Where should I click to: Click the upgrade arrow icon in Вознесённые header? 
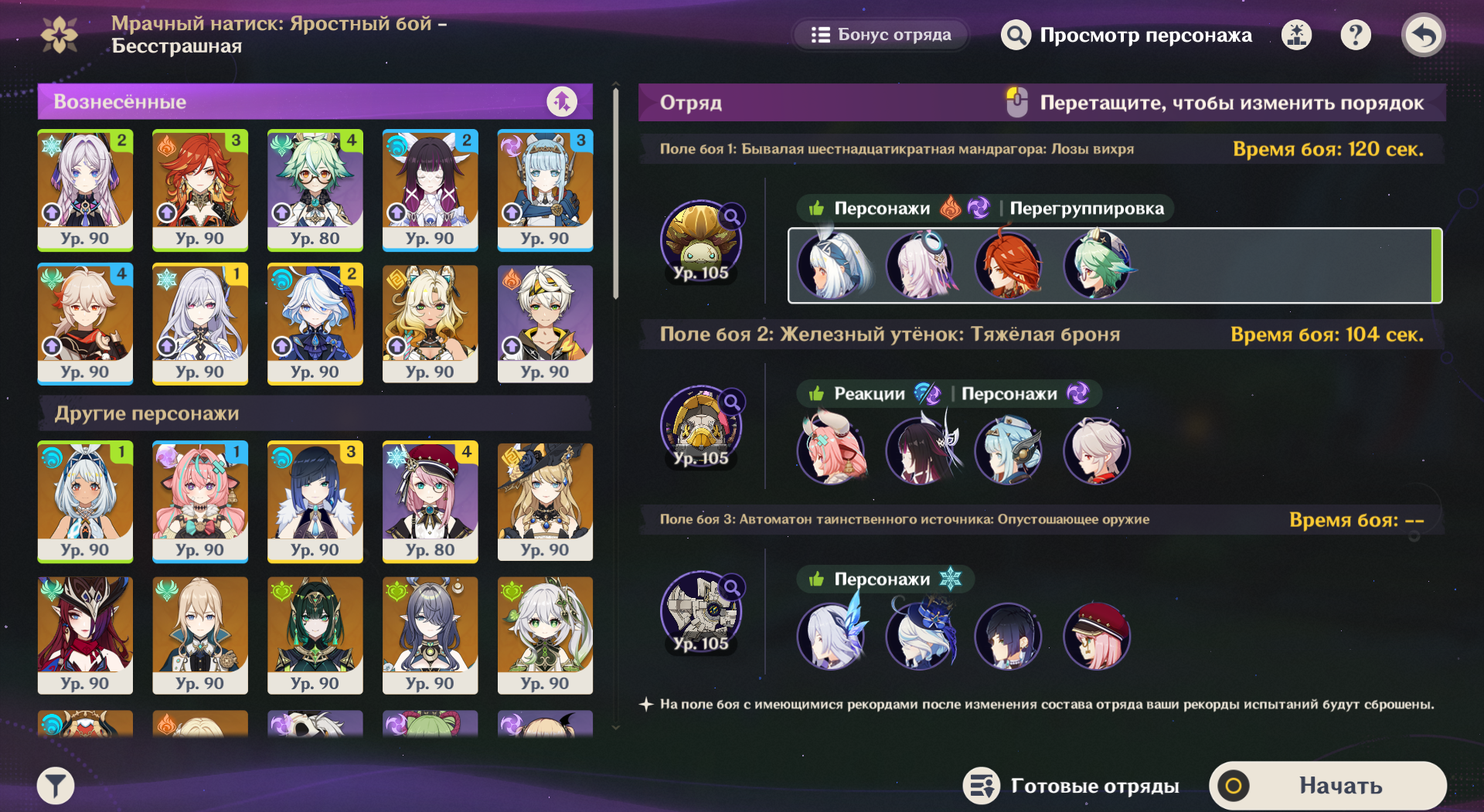click(562, 101)
